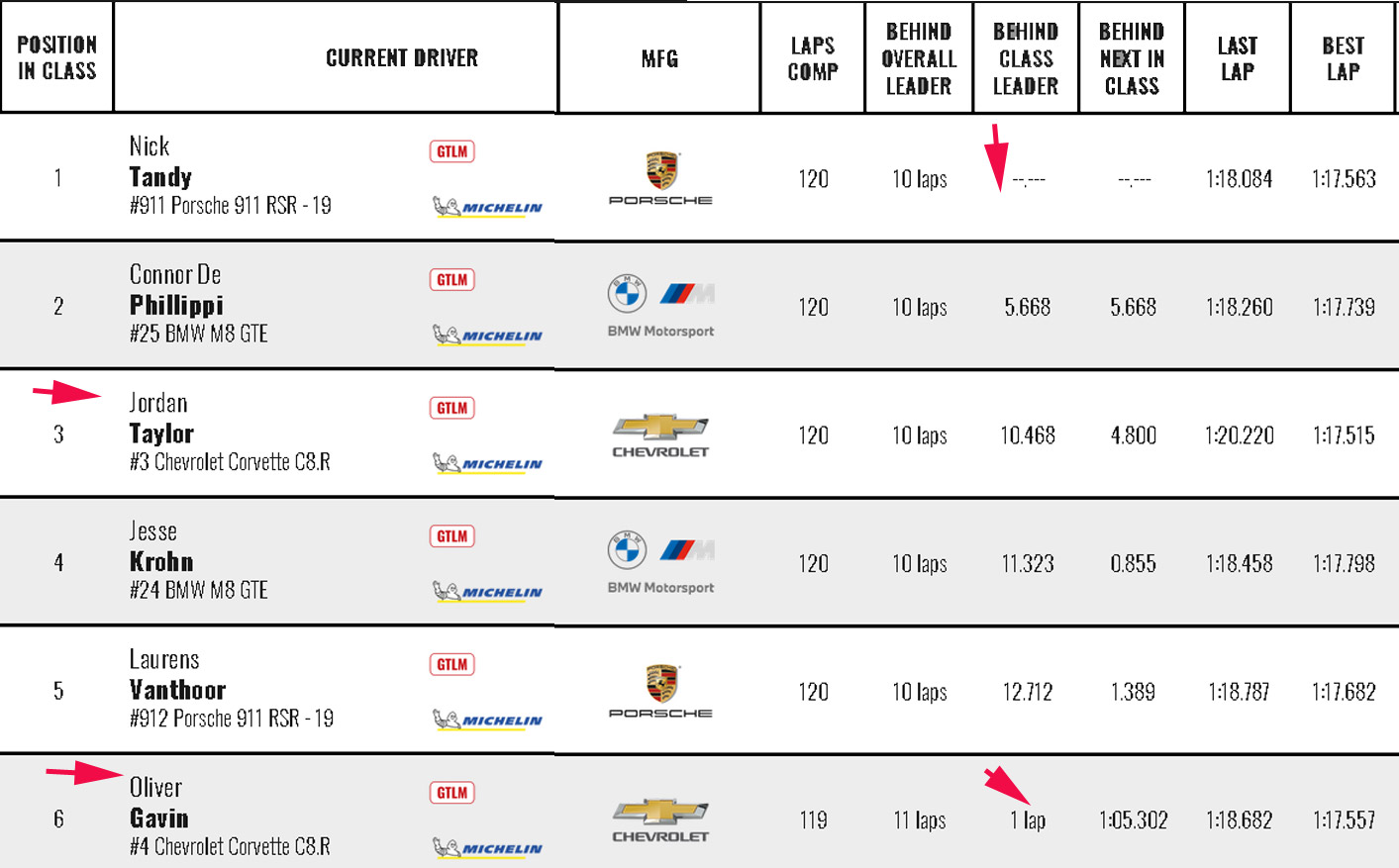Sort by Position In Class column header

pos(56,57)
